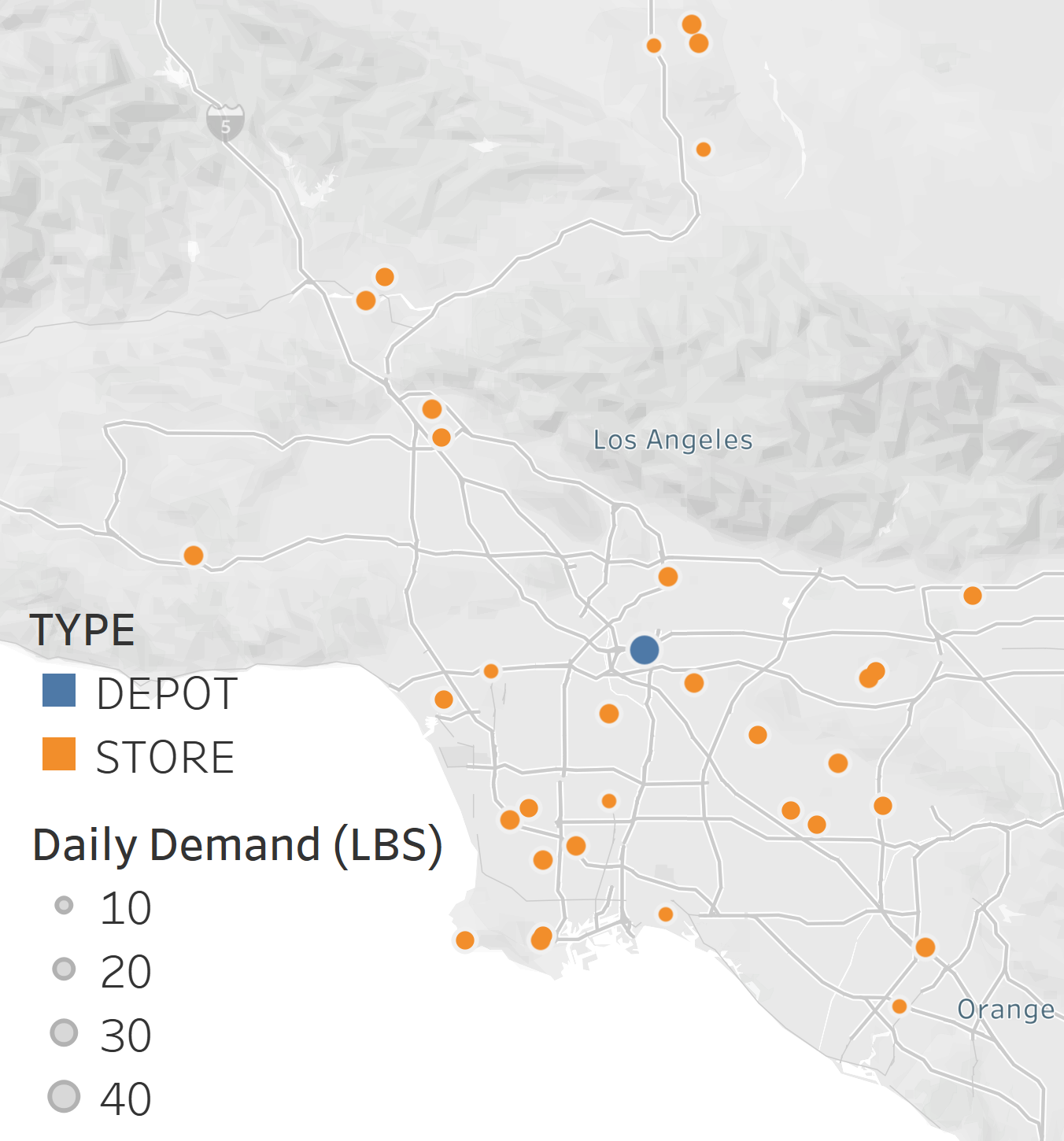Select the 30 LBS size legend circle
The height and width of the screenshot is (1141, 1064).
(64, 1032)
